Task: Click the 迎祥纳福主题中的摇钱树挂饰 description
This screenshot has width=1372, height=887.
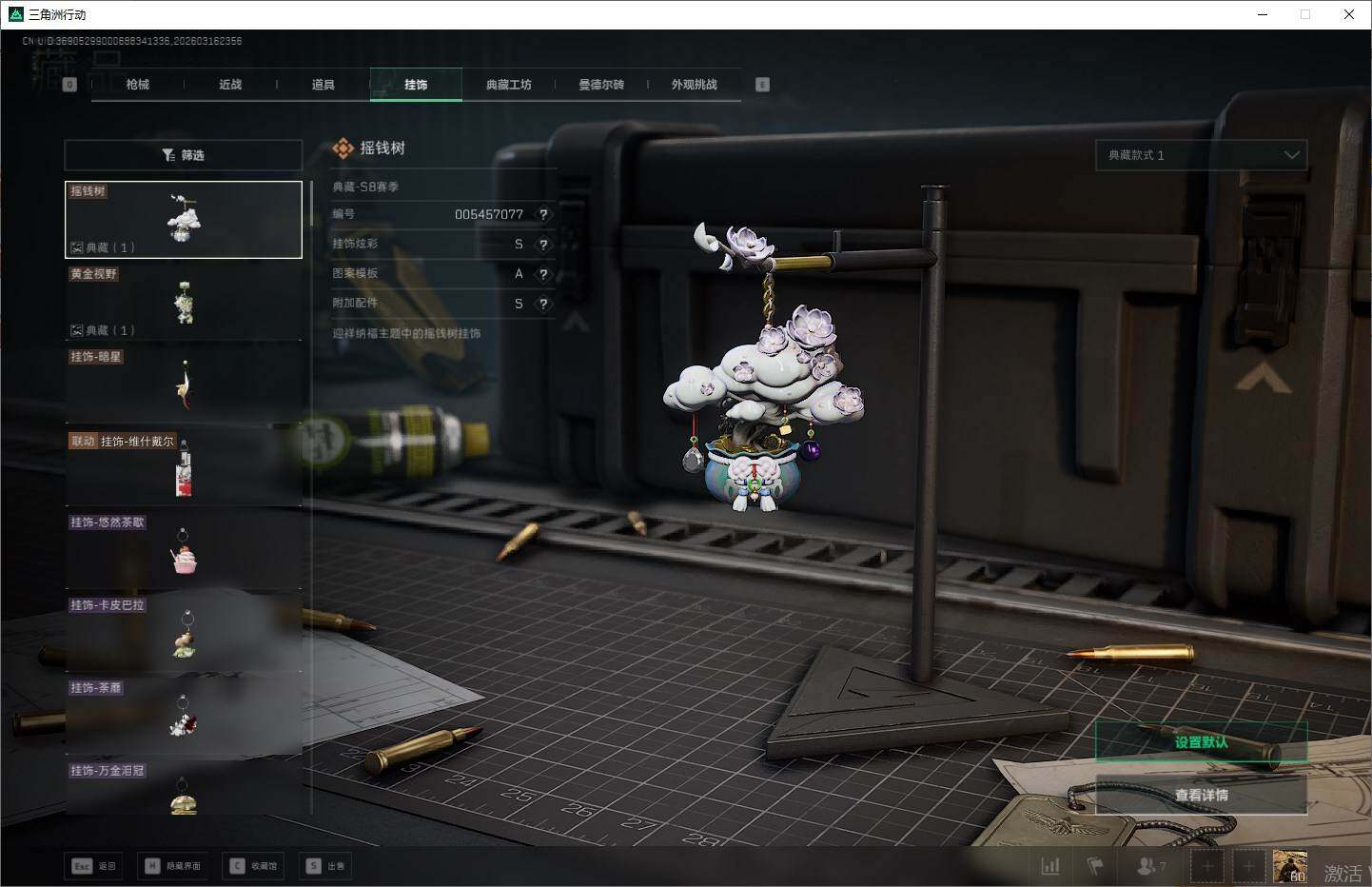Action: click(x=406, y=334)
